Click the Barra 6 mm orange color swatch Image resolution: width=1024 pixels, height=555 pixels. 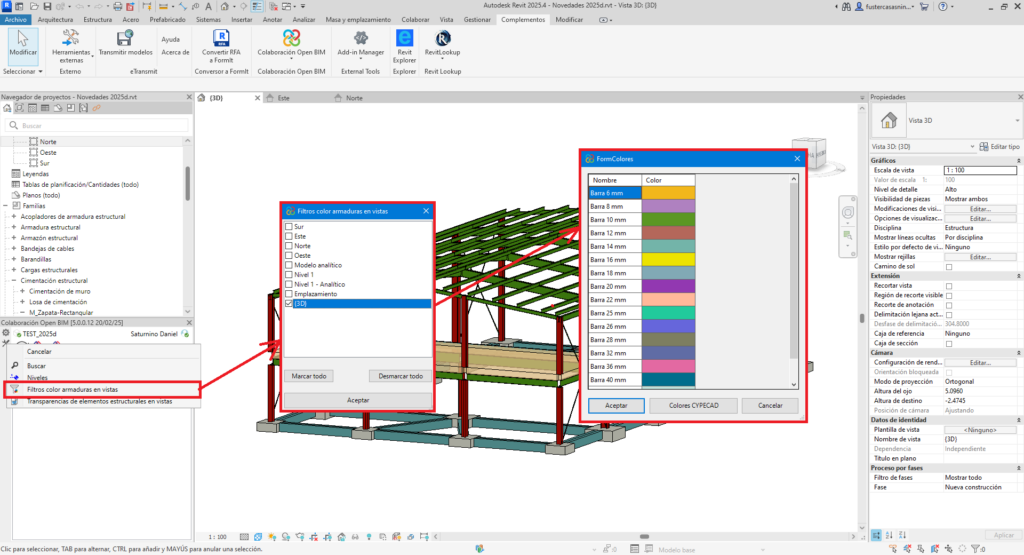point(668,193)
